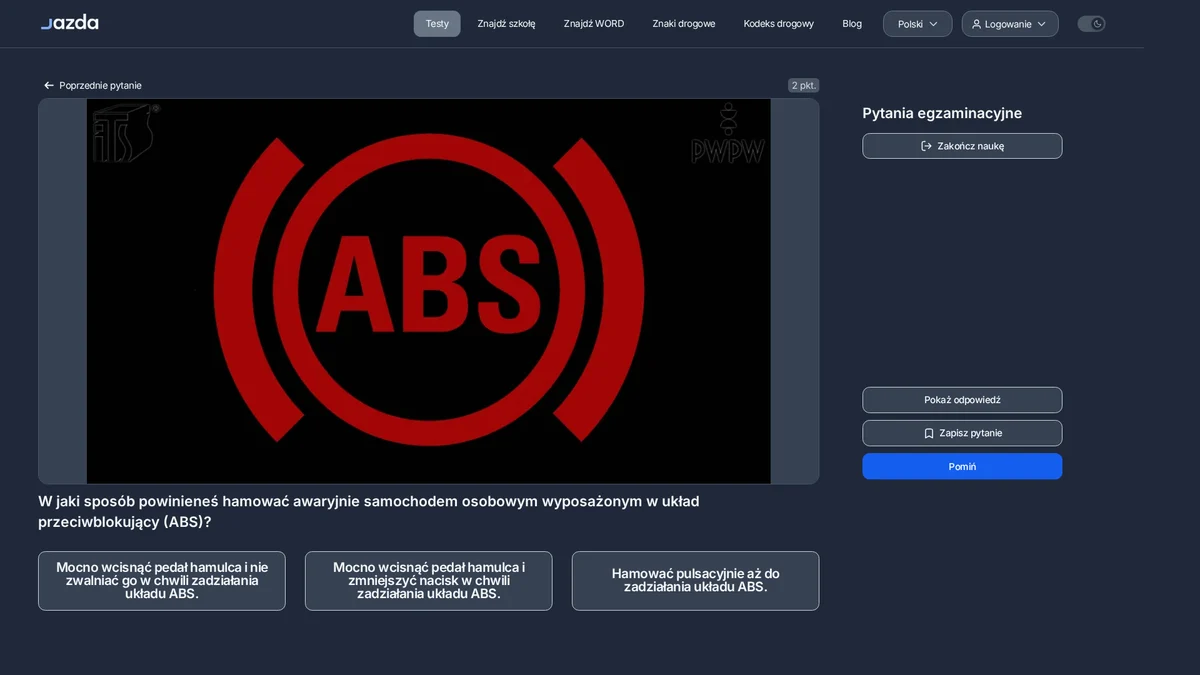This screenshot has height=675, width=1200.
Task: Choose answer 'Hamować pulsacyjnie aż do zadziałania'
Action: [x=695, y=581]
